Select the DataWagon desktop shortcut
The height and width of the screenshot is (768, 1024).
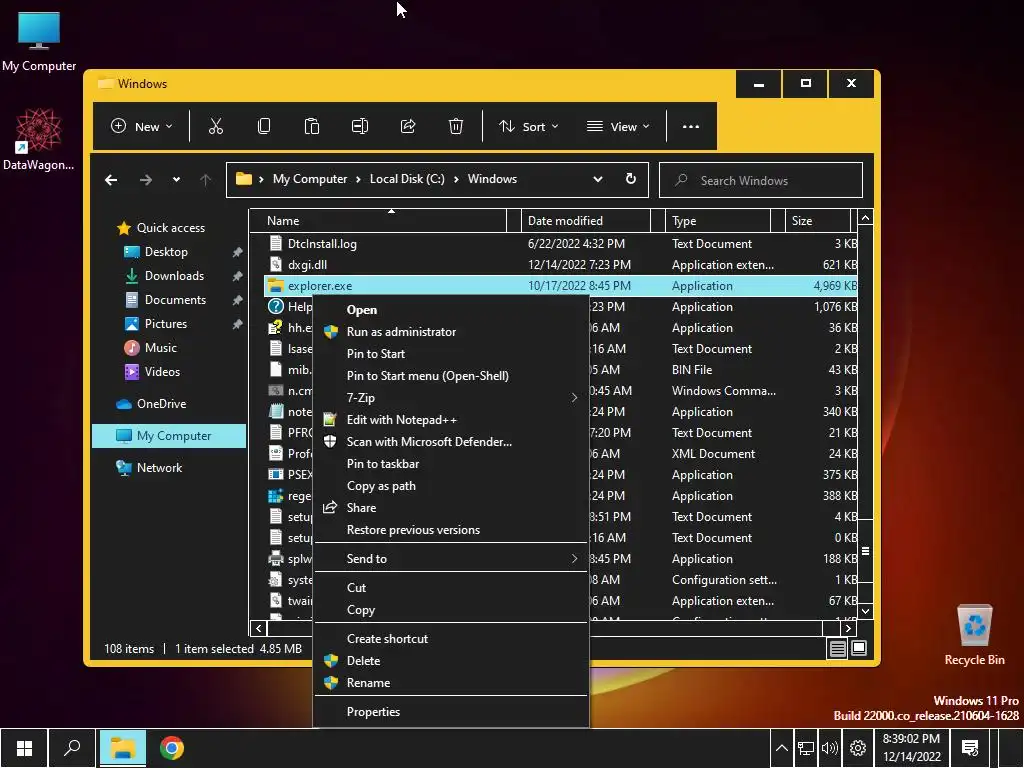pyautogui.click(x=39, y=140)
